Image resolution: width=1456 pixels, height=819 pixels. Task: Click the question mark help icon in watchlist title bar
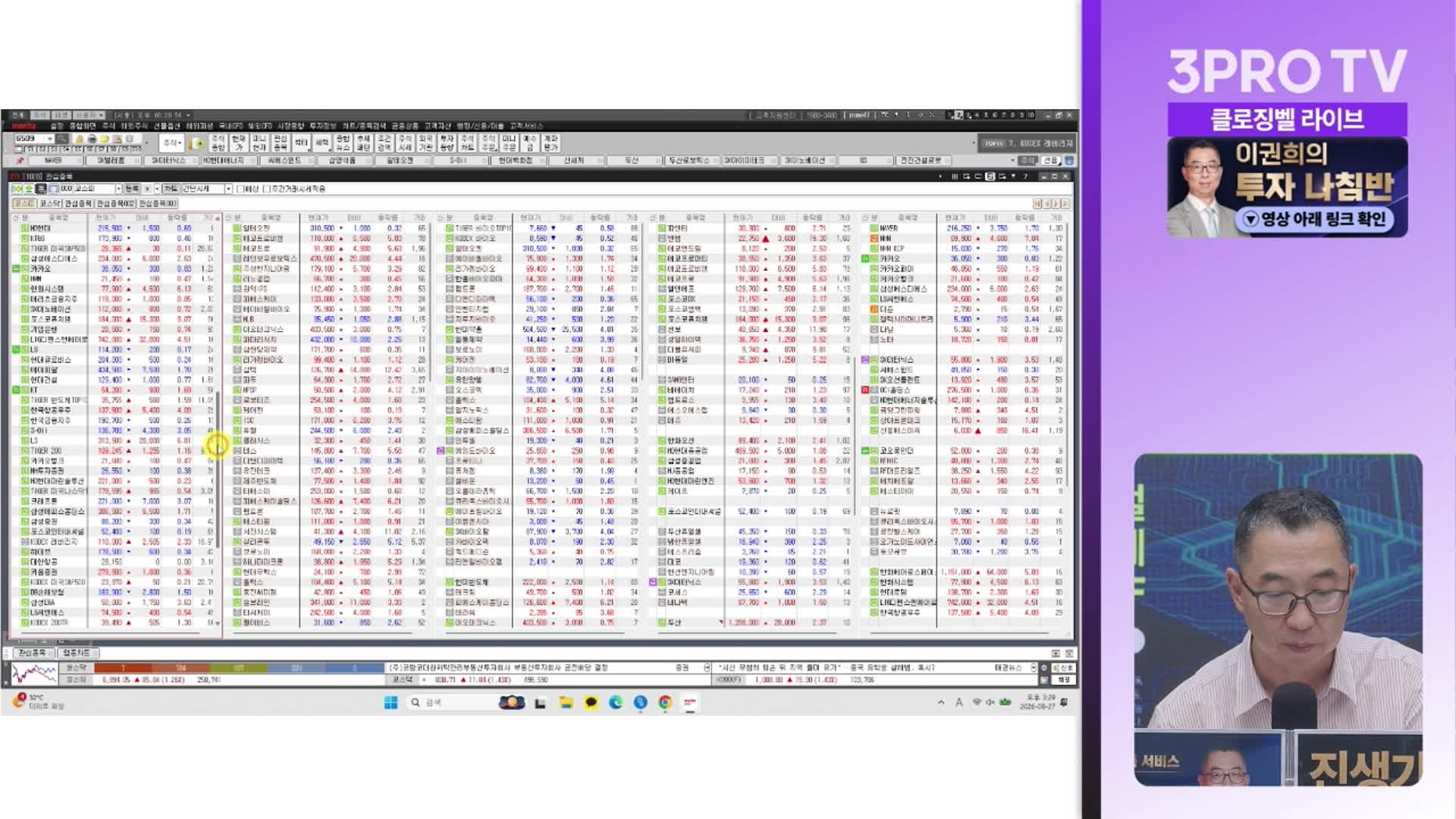point(1025,176)
